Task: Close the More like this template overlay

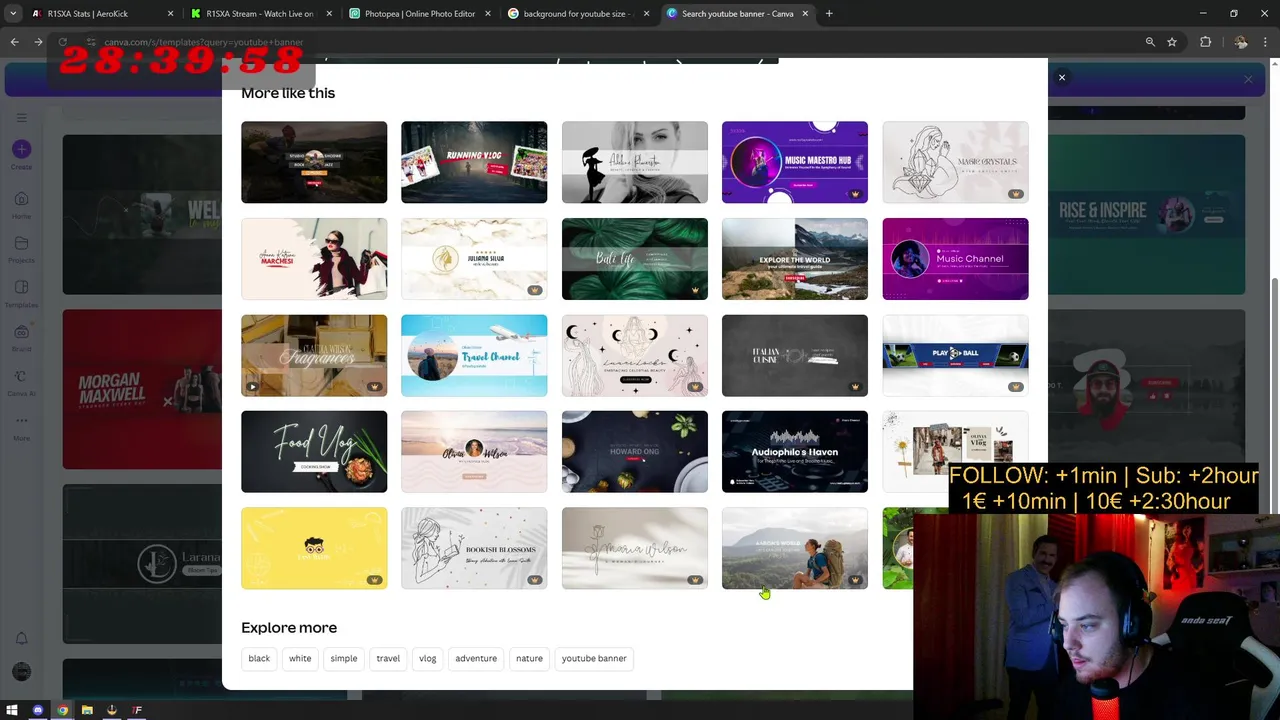Action: coord(1062,77)
